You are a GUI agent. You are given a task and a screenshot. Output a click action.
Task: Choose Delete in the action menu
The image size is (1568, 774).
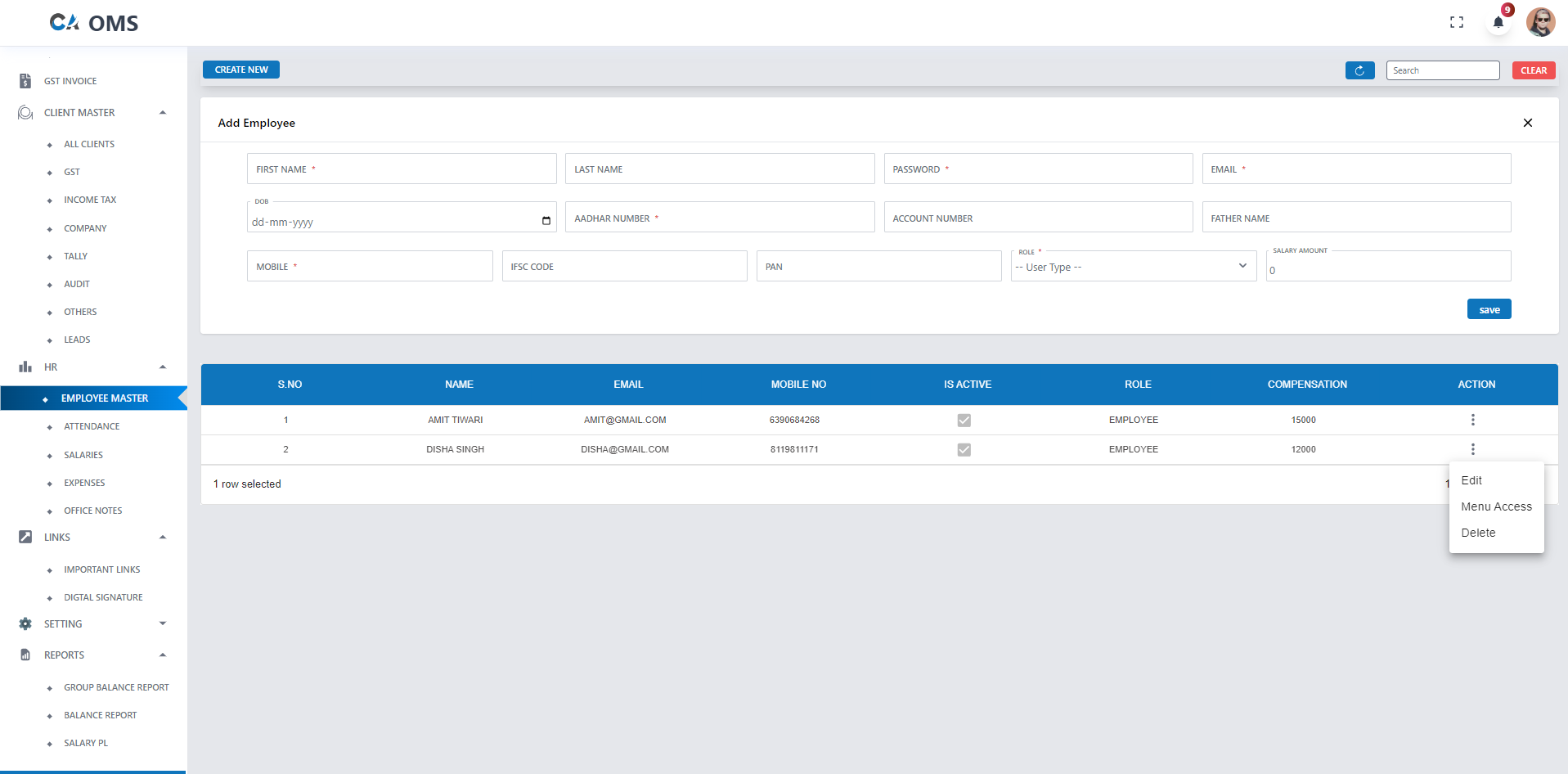[x=1478, y=533]
